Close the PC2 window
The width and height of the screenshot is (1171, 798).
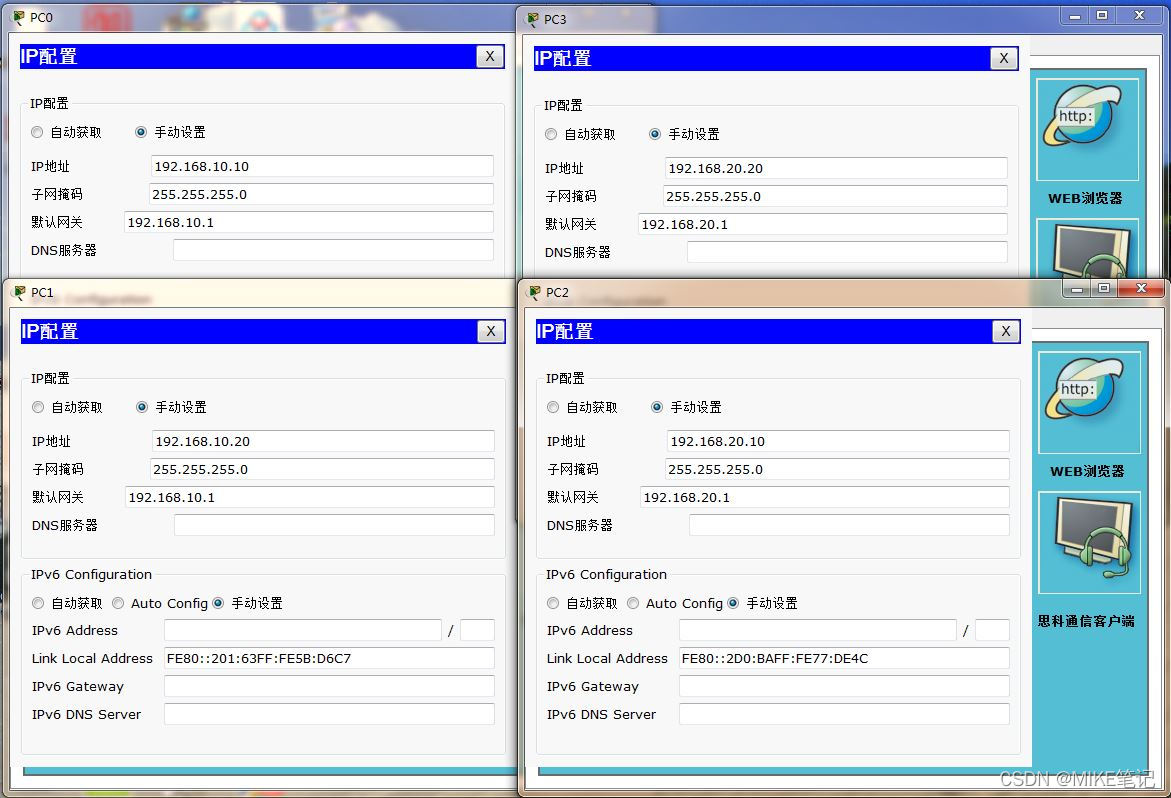pos(1141,289)
